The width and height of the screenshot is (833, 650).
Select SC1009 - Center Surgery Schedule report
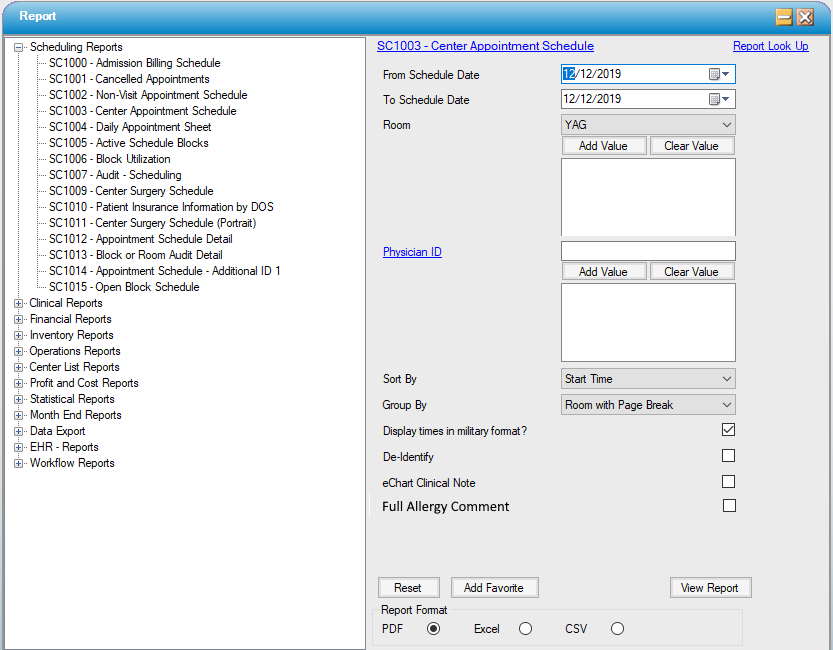130,191
